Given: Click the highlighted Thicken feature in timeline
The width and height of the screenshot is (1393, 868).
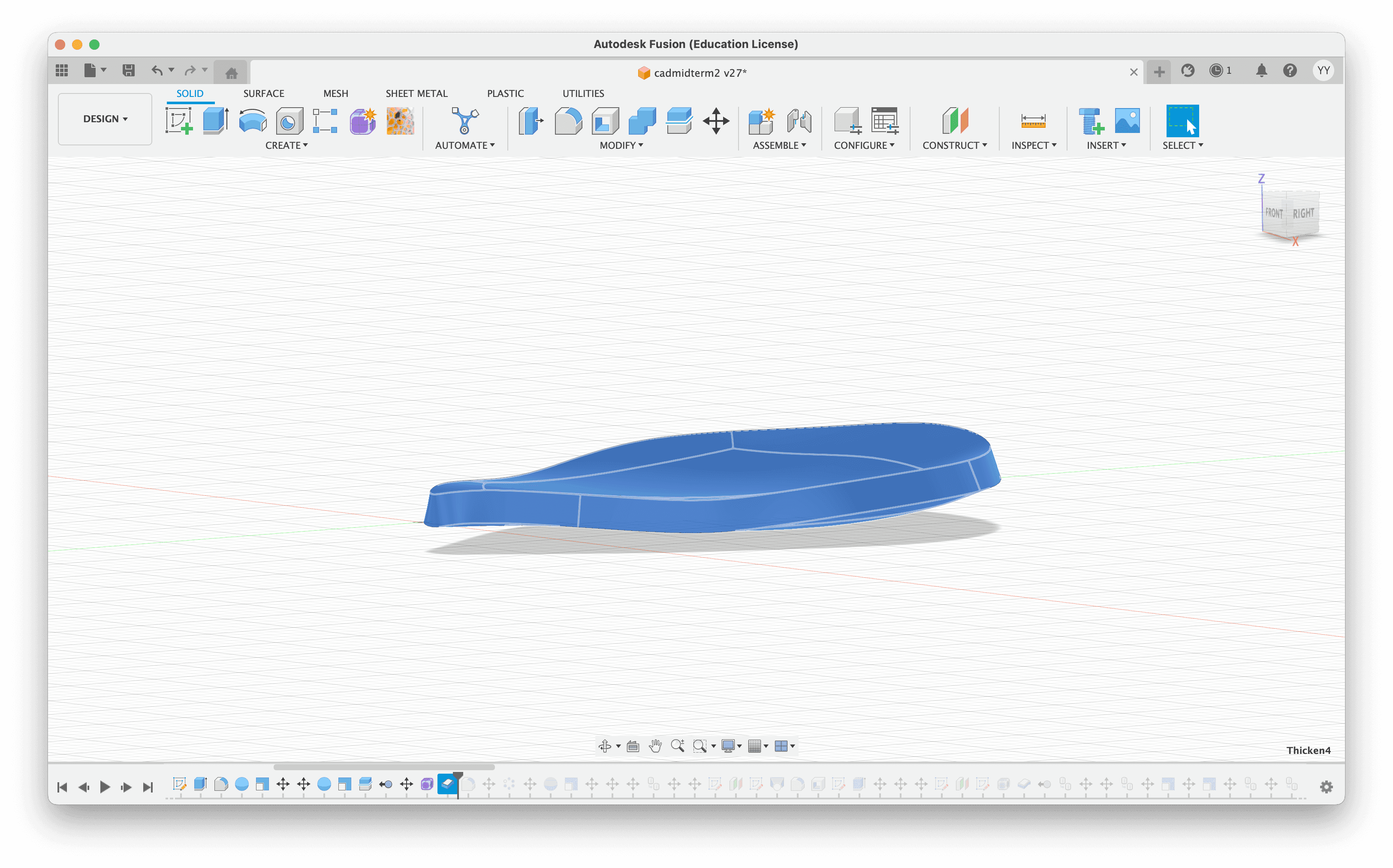Looking at the screenshot, I should click(447, 784).
